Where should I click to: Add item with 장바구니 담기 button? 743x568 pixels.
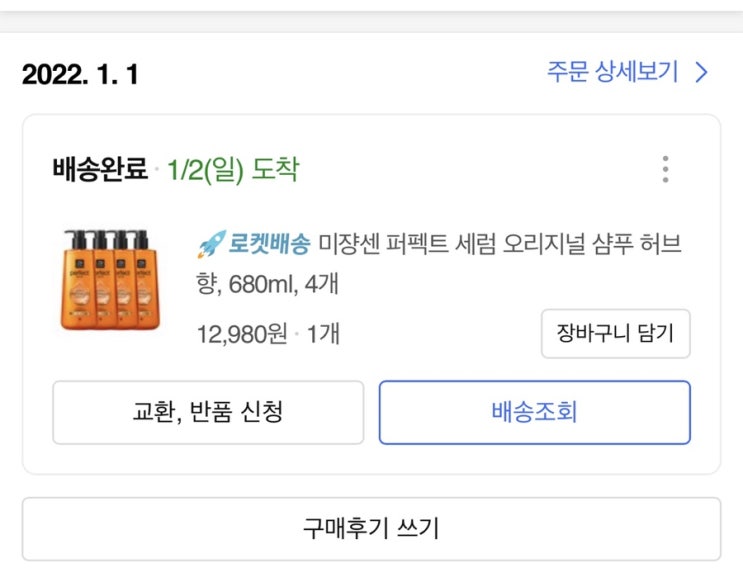(615, 334)
